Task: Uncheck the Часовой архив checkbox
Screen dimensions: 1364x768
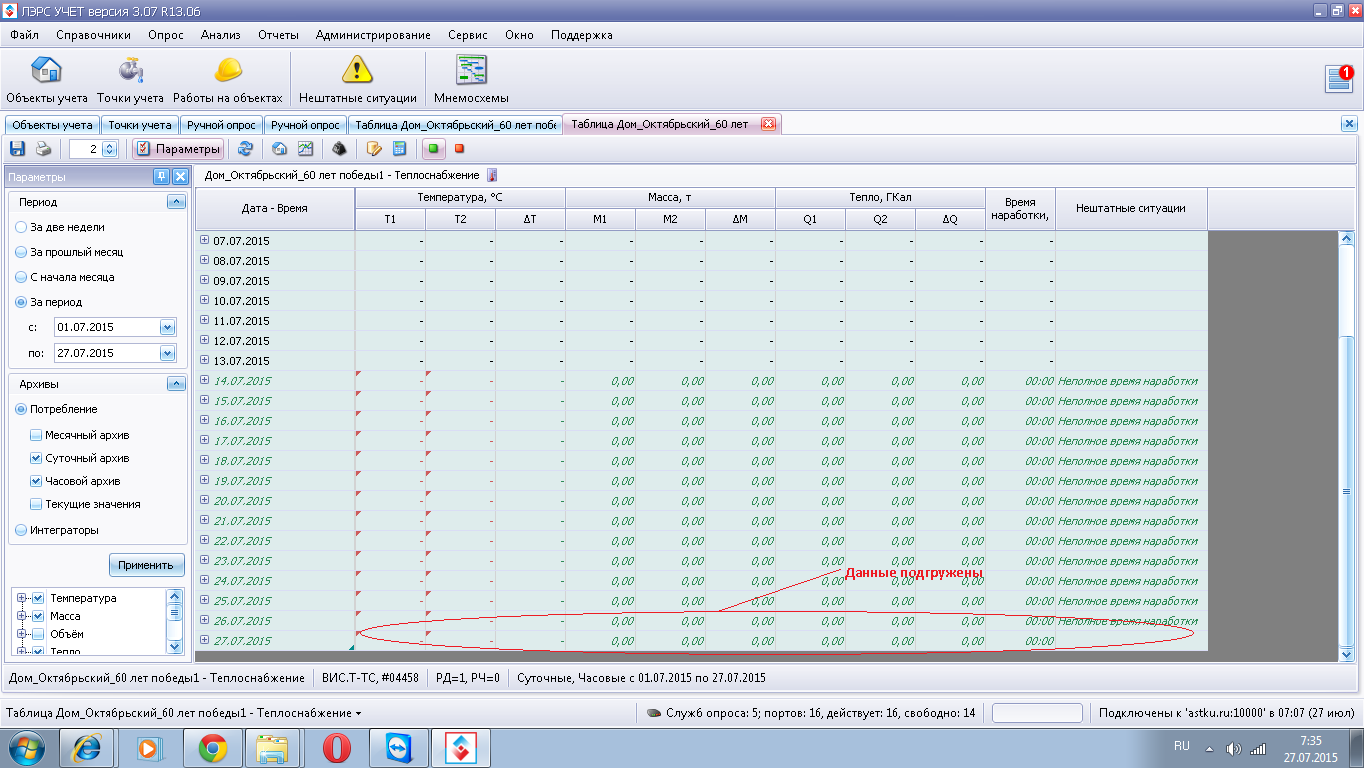Action: click(36, 481)
